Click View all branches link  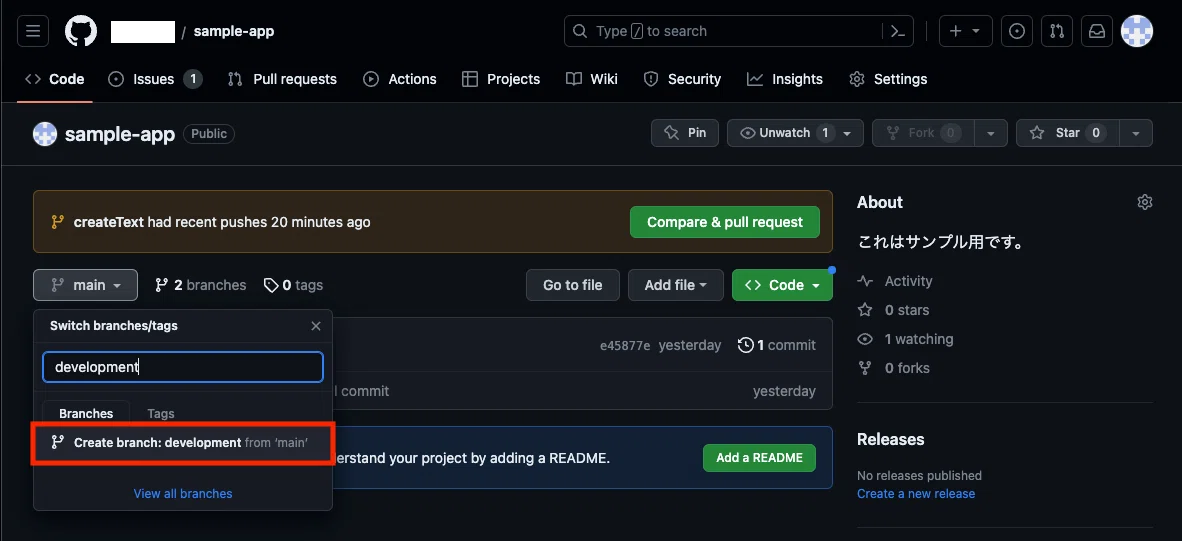click(x=182, y=494)
